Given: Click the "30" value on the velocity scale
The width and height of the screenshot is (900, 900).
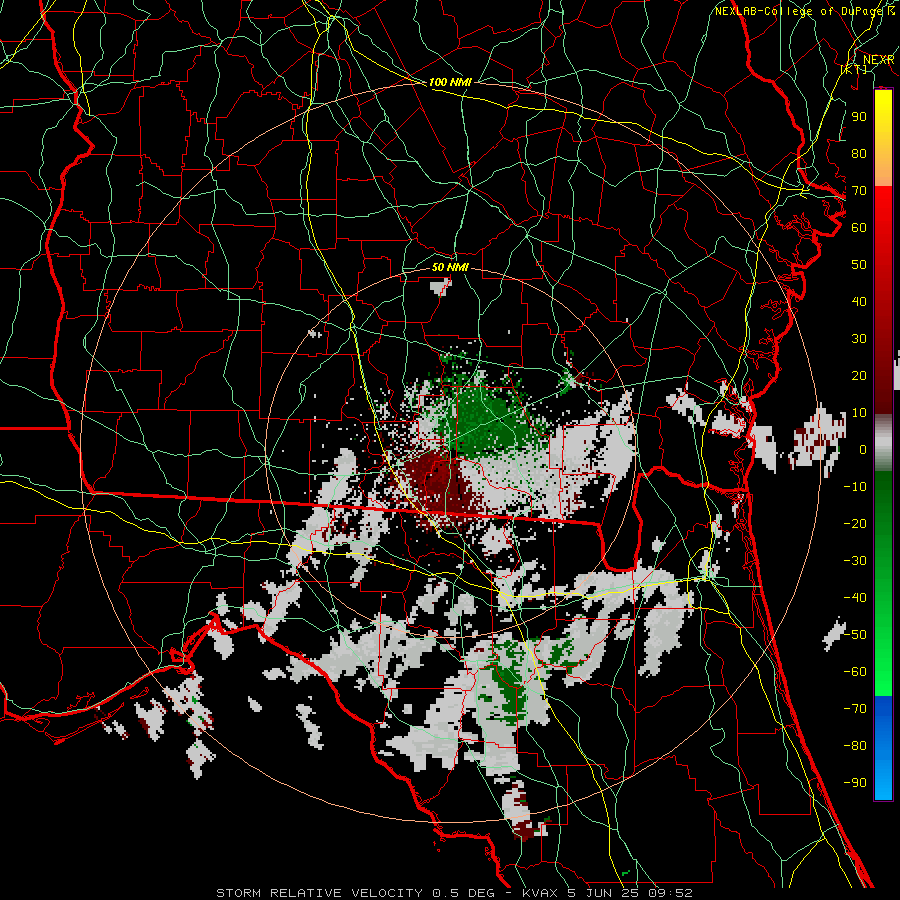Looking at the screenshot, I should pyautogui.click(x=859, y=339).
